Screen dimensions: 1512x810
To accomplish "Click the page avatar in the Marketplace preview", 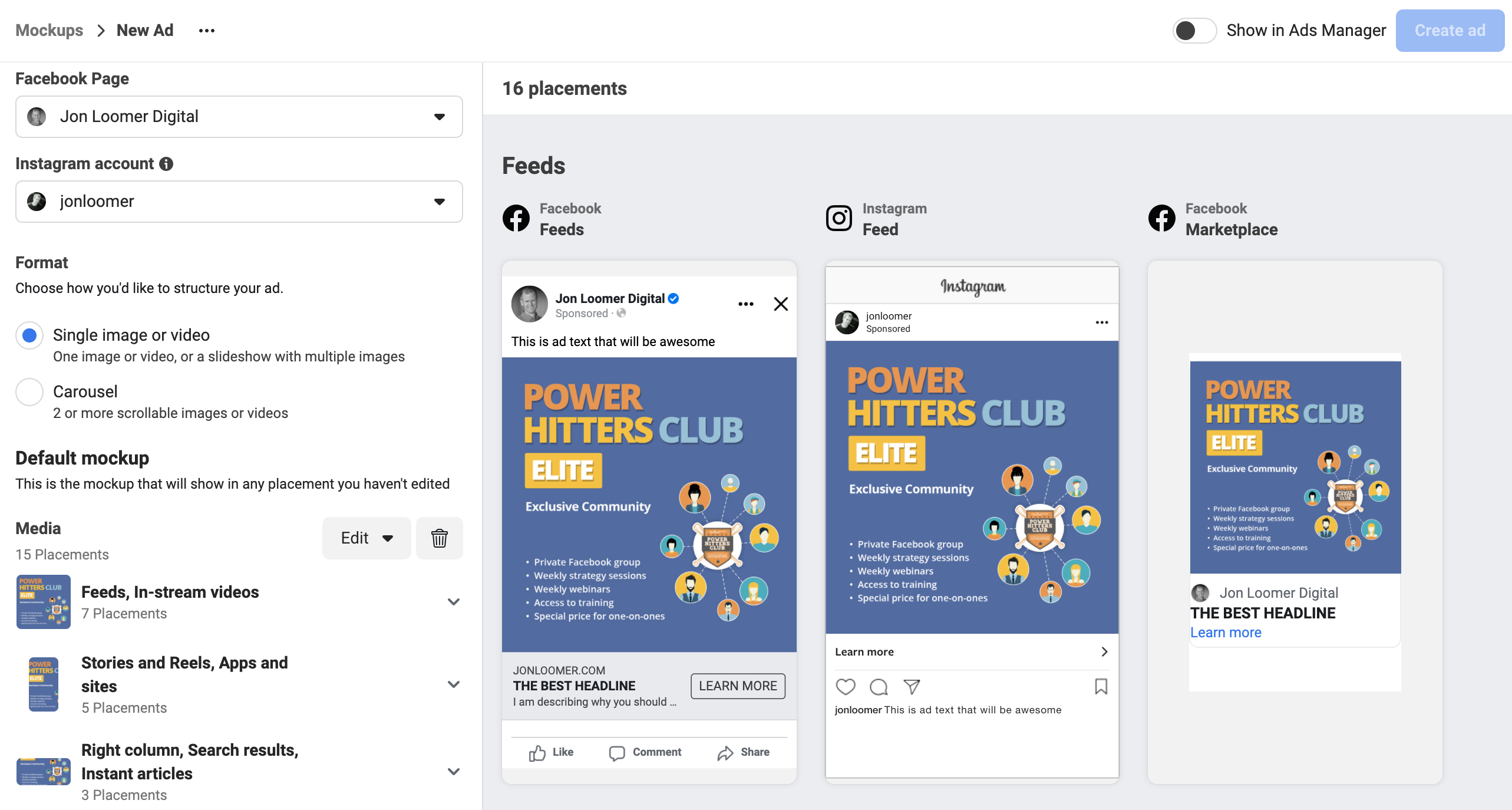I will pyautogui.click(x=1200, y=593).
